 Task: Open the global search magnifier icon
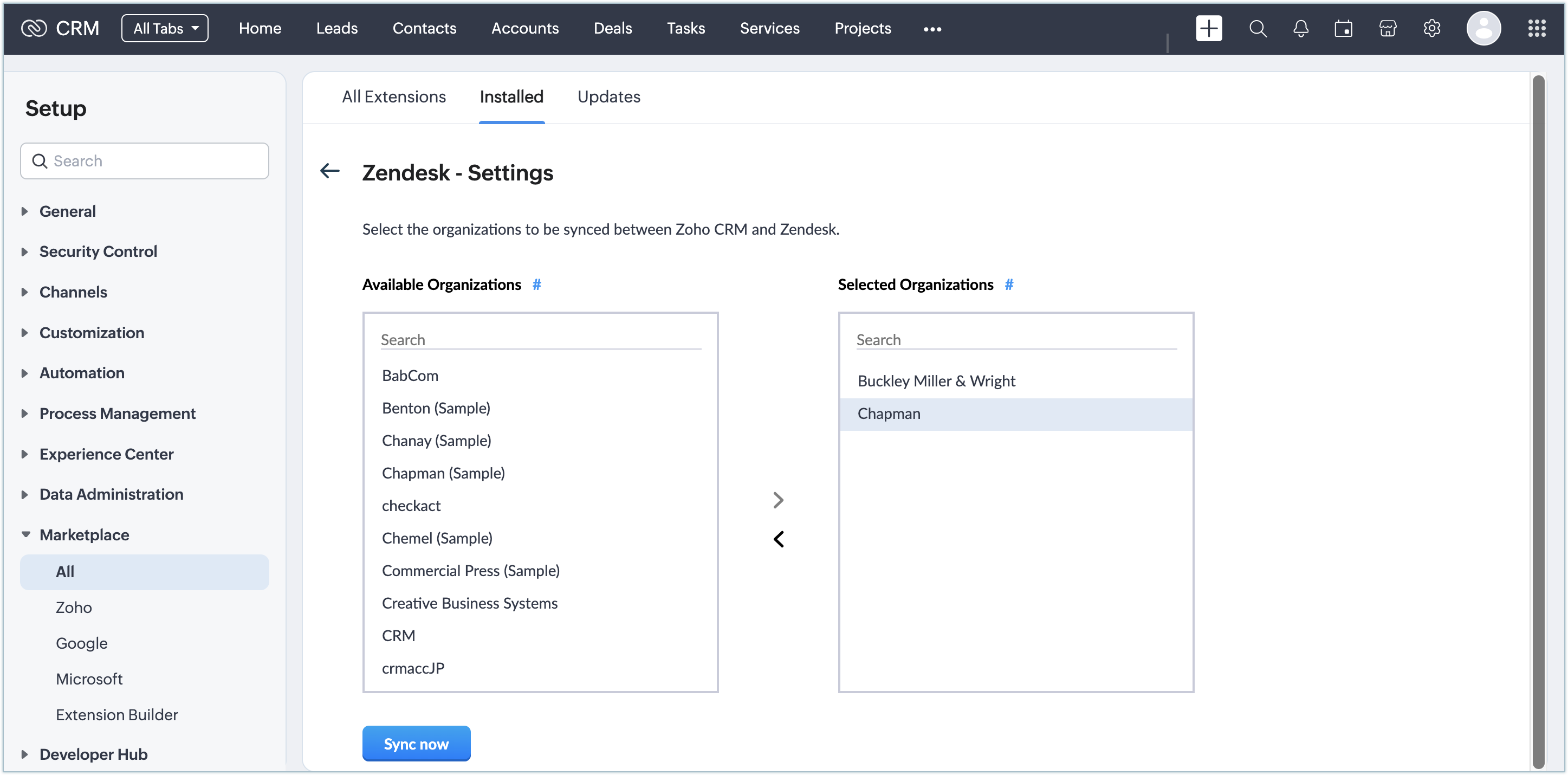(x=1257, y=29)
